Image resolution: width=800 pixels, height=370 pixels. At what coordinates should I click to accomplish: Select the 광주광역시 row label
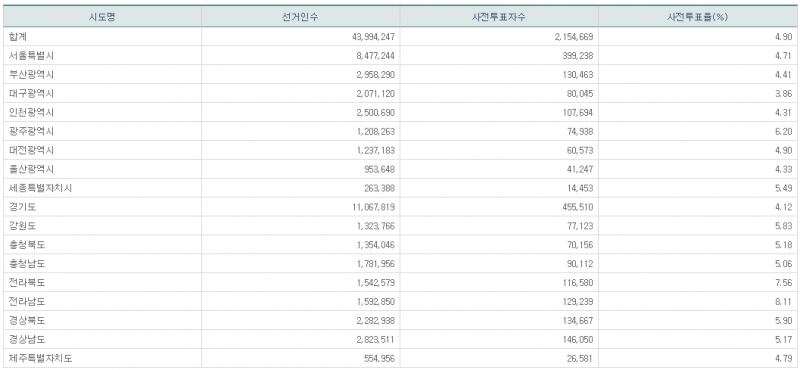[31, 131]
